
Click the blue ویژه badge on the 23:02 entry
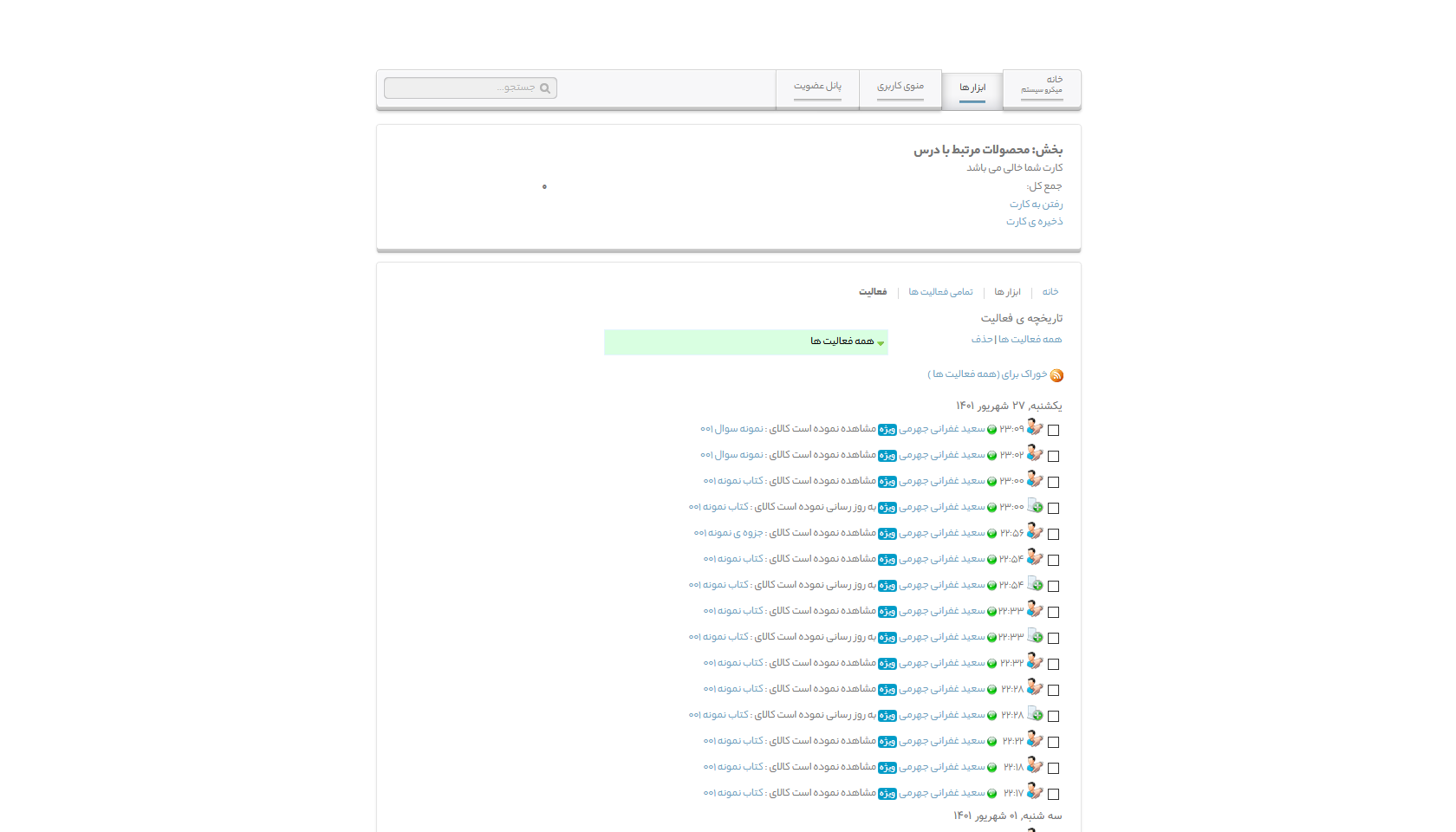[887, 456]
